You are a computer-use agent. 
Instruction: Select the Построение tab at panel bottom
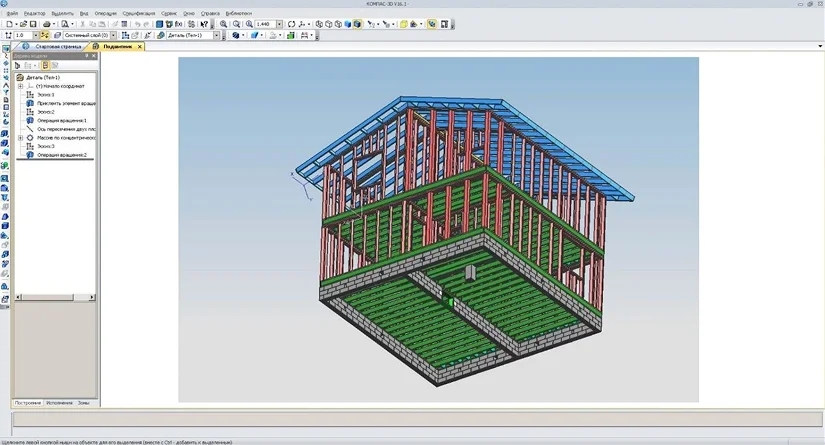coord(28,403)
